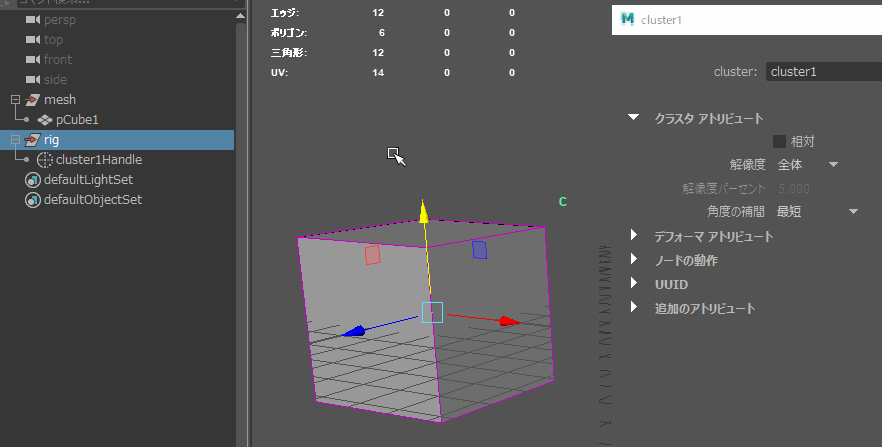
Task: Select the rig row in the outliner
Action: pos(117,140)
